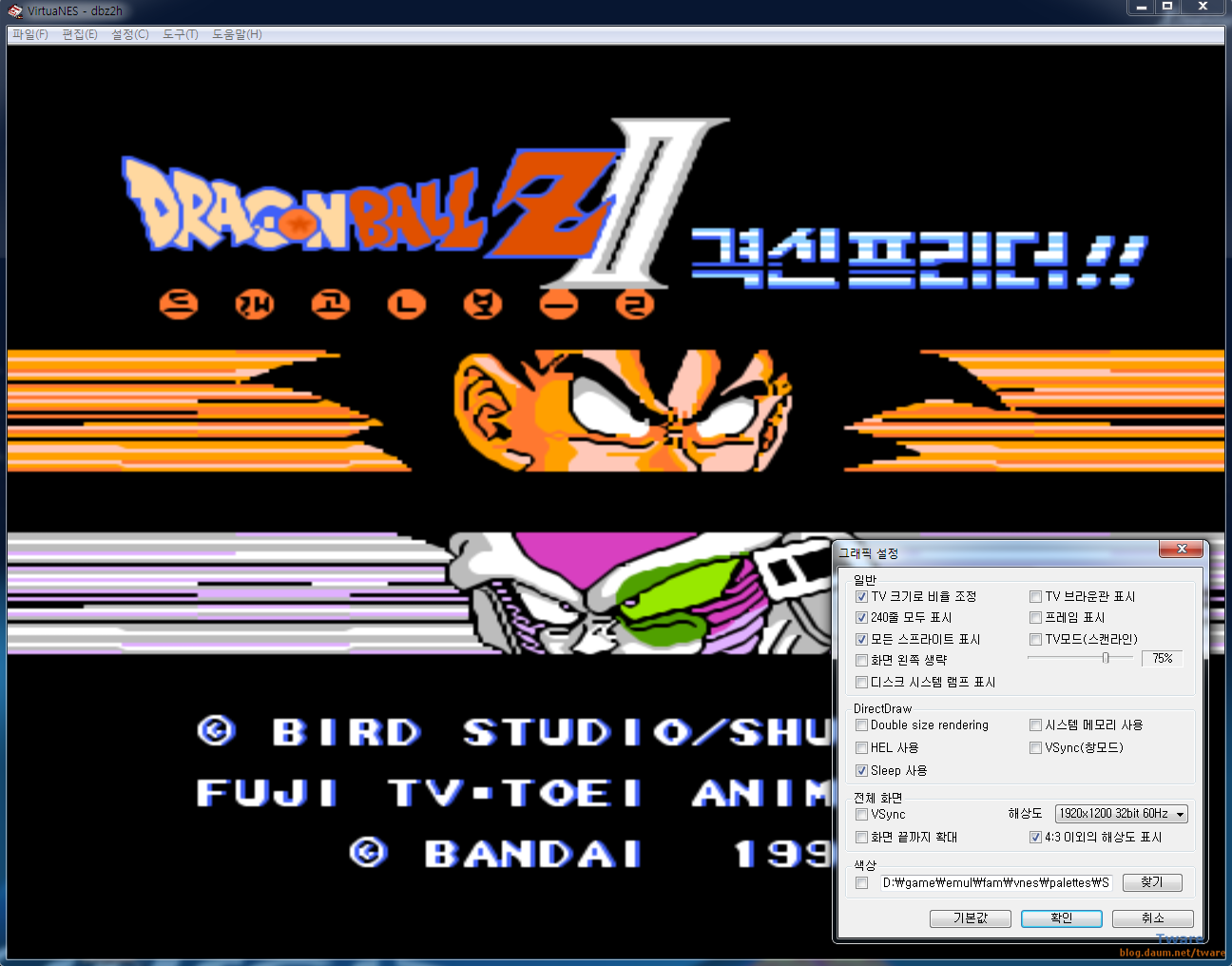Viewport: 1232px width, 966px height.
Task: Confirm settings with 확인 button
Action: (x=1062, y=918)
